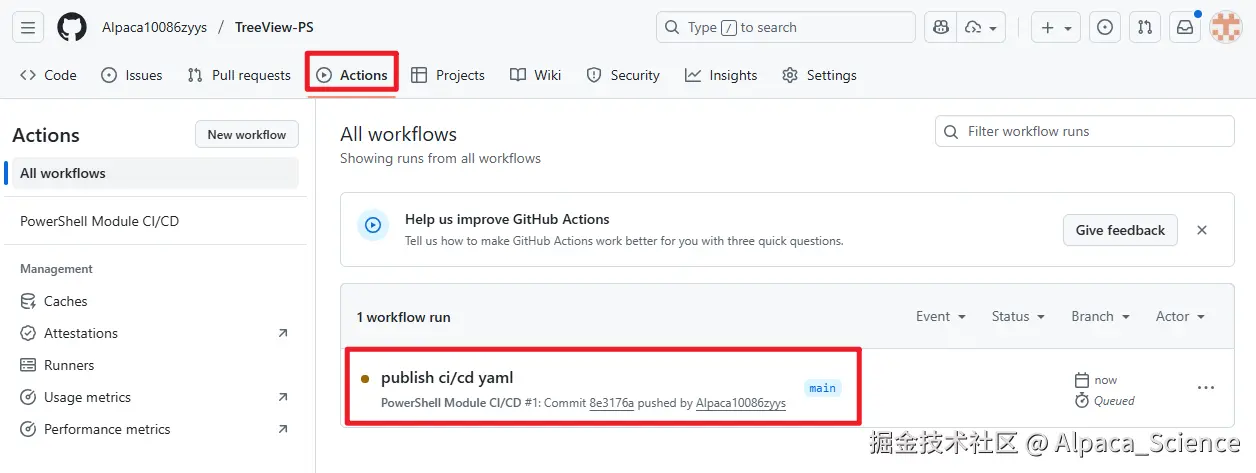The height and width of the screenshot is (473, 1256).
Task: Open the three-dot menu for workflow run
Action: point(1206,388)
